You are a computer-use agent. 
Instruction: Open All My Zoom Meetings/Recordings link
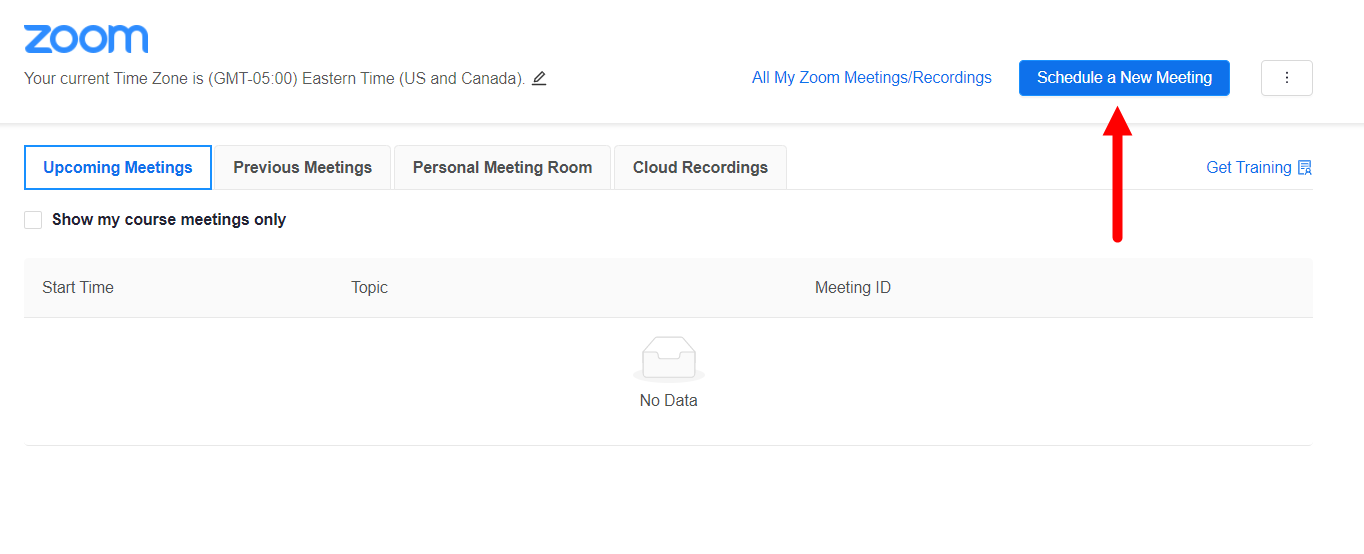click(x=872, y=77)
